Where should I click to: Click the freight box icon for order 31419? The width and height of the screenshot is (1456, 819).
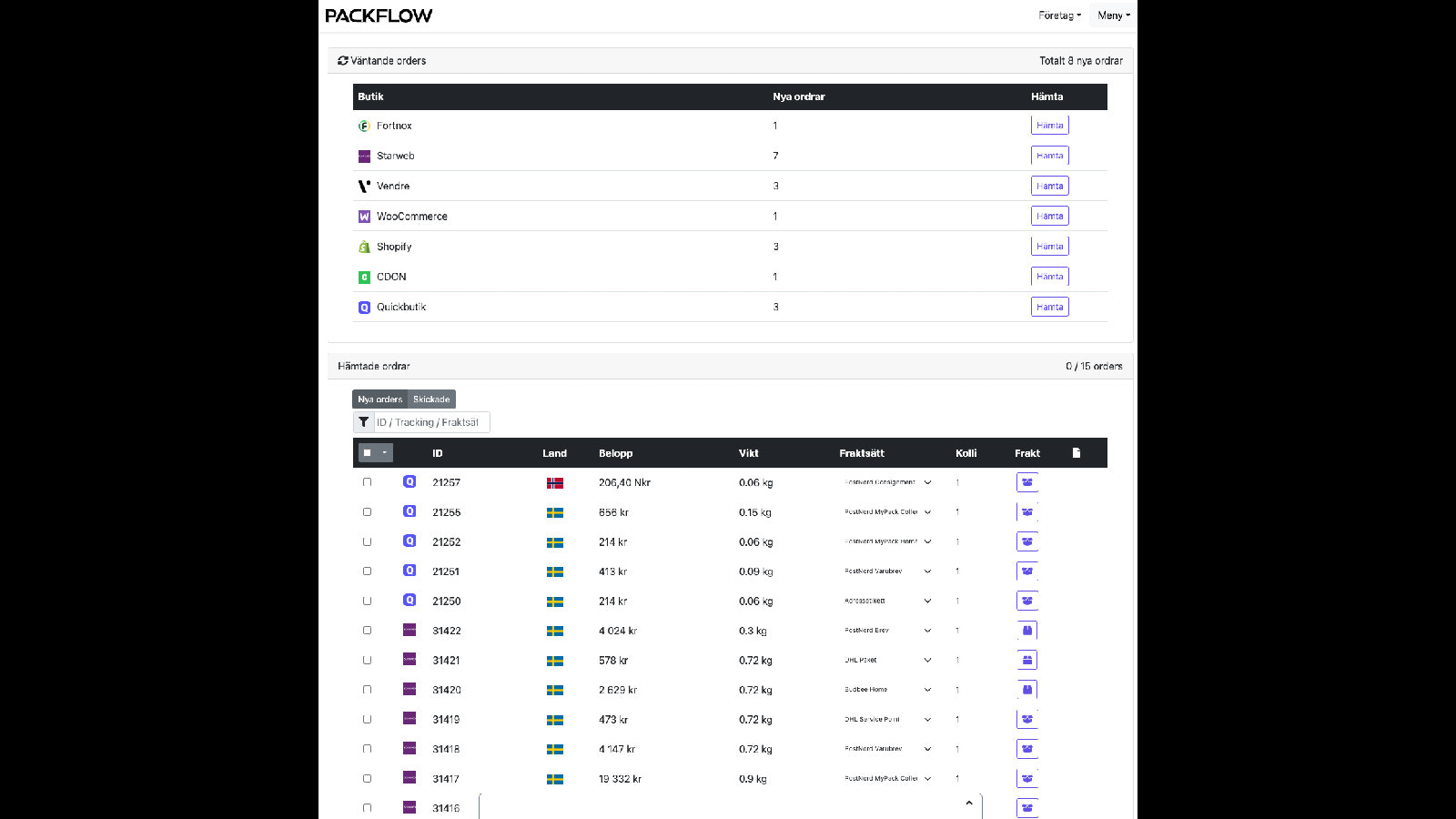click(x=1027, y=719)
